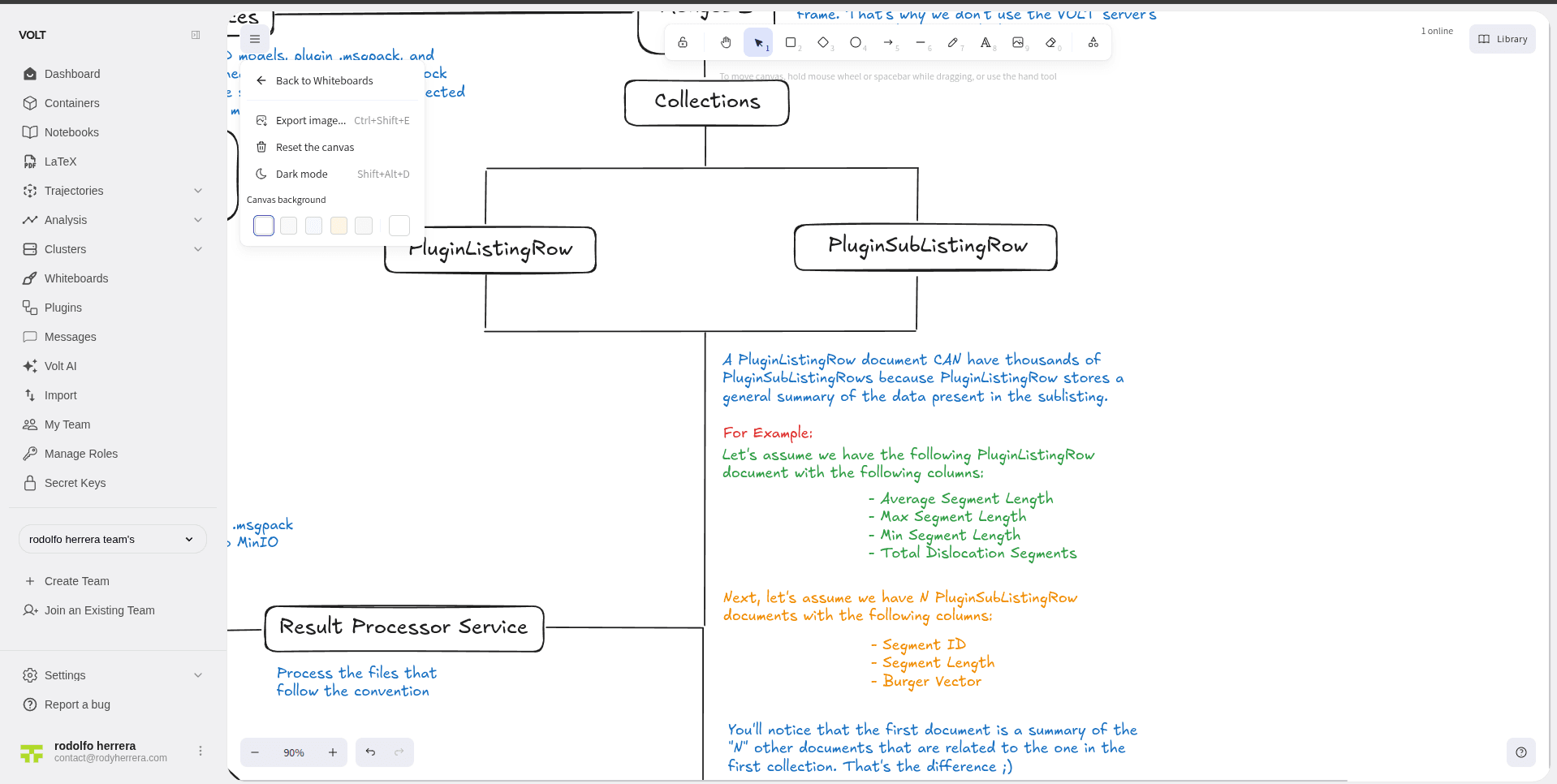Select the Diamond shape tool
Viewport: 1557px width, 784px height.
[x=824, y=42]
